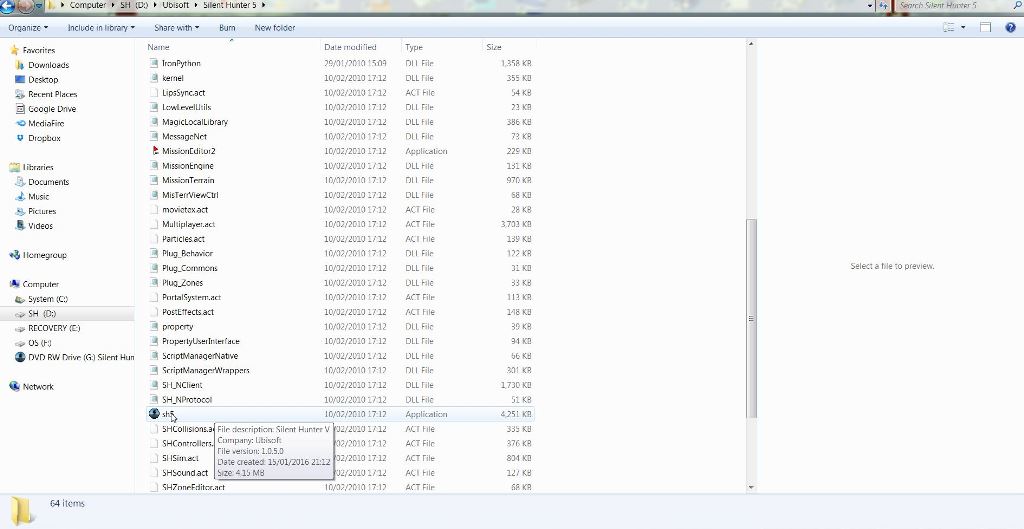Open Desktop in Favorites
The width and height of the screenshot is (1024, 529).
coord(43,80)
